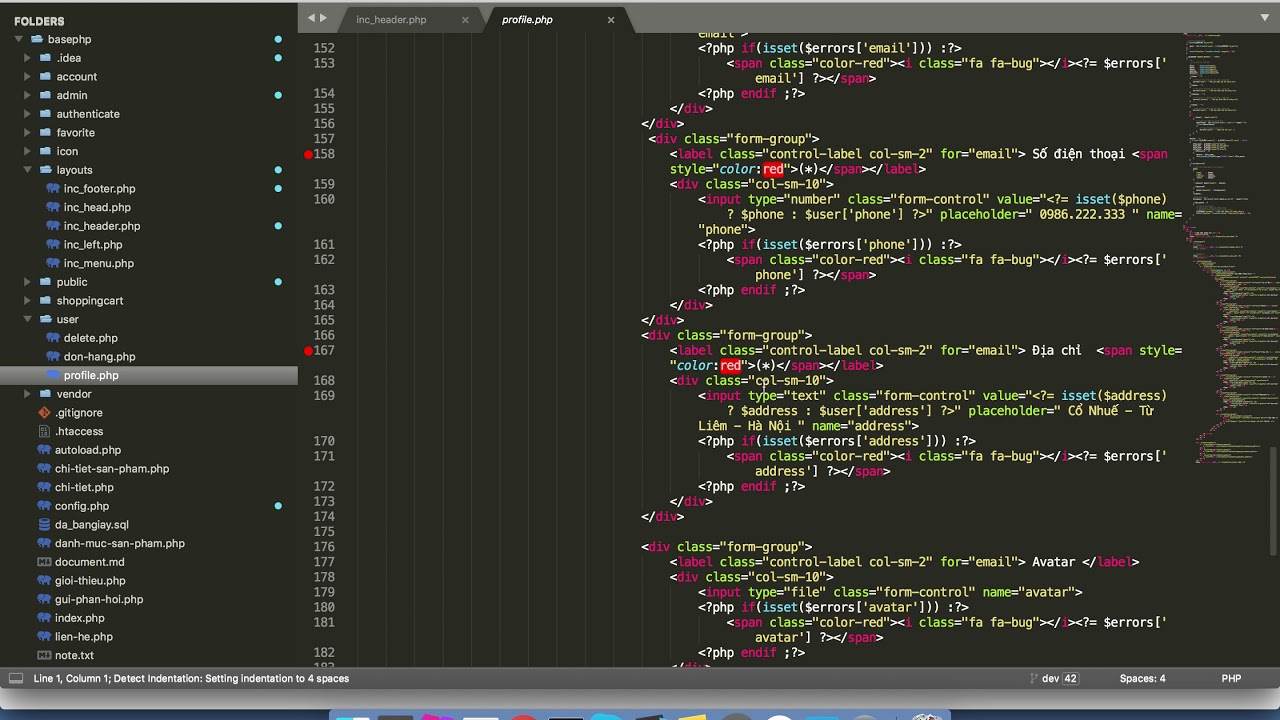Click the PHP icon next to index.php
Viewport: 1280px width, 720px height.
pyautogui.click(x=44, y=618)
